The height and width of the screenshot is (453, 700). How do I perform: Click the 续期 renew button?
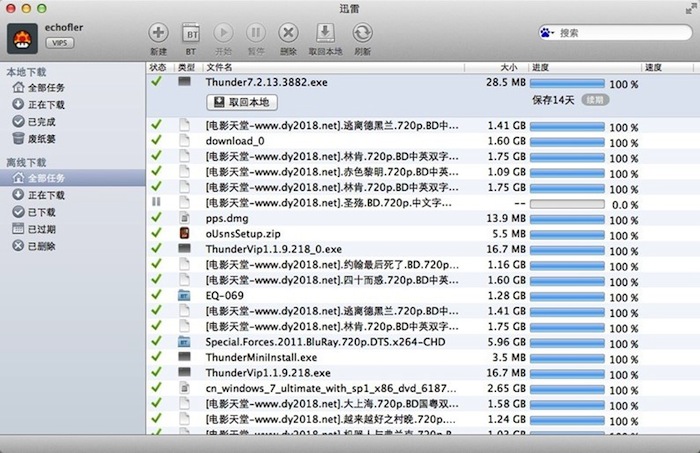pyautogui.click(x=595, y=100)
